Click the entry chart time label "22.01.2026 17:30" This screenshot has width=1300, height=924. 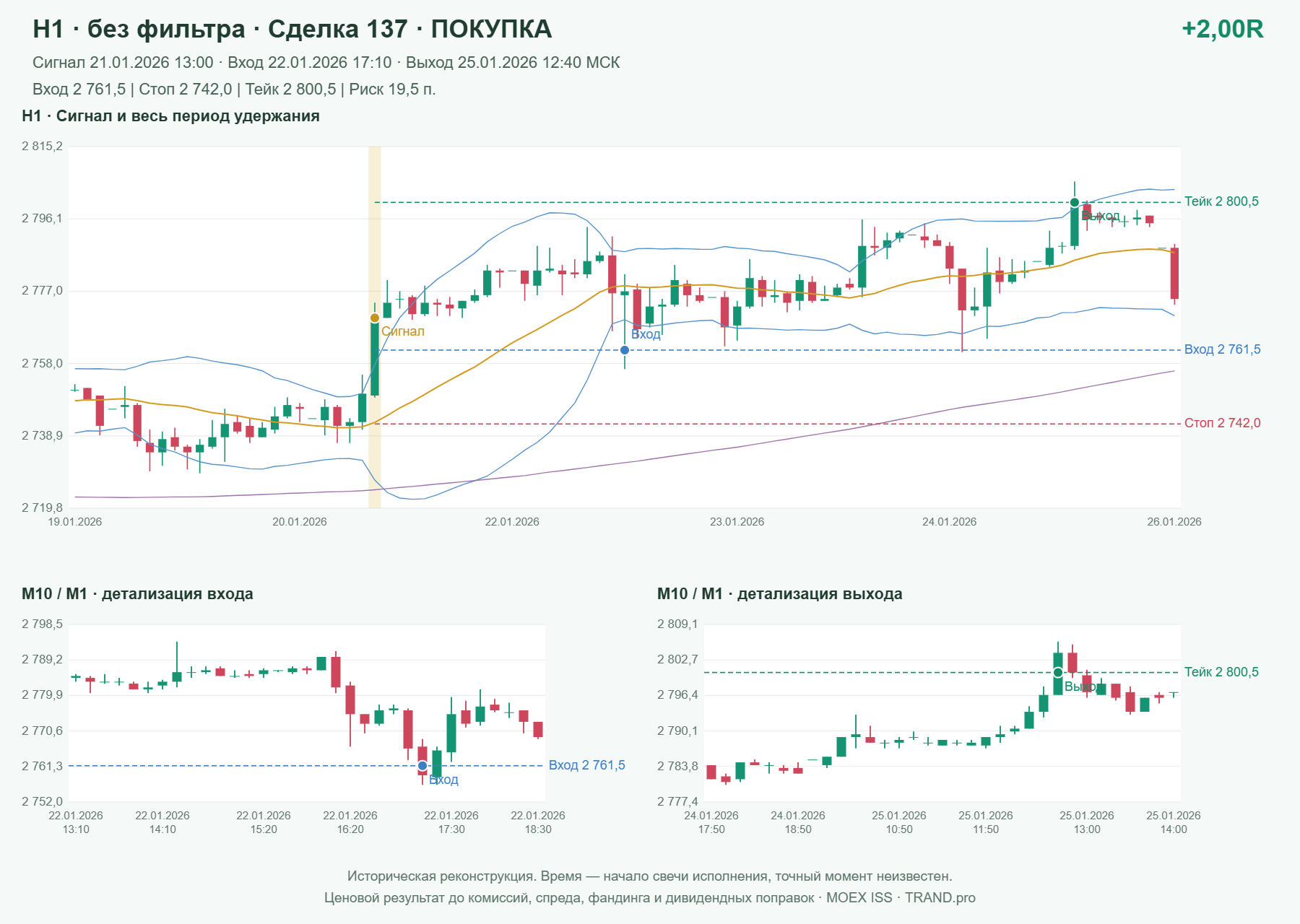[x=451, y=822]
